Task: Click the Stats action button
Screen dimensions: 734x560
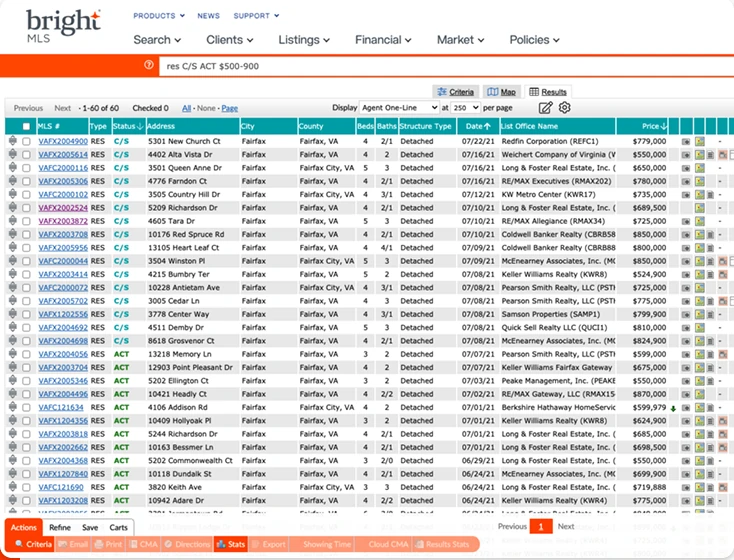Action: (x=230, y=544)
